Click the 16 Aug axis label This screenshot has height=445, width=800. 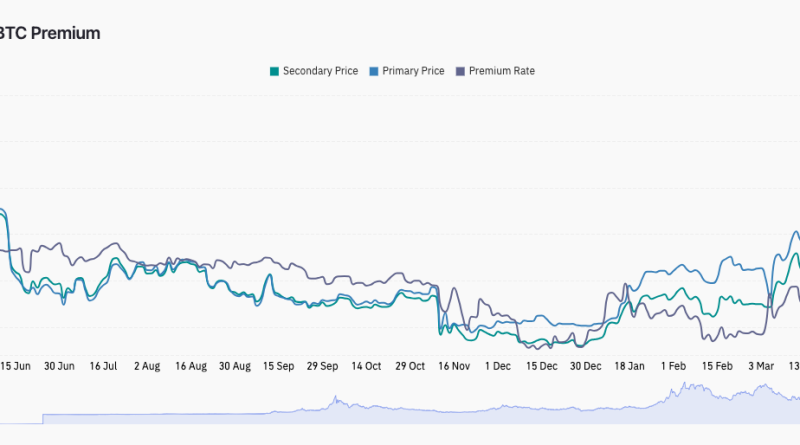tap(191, 366)
